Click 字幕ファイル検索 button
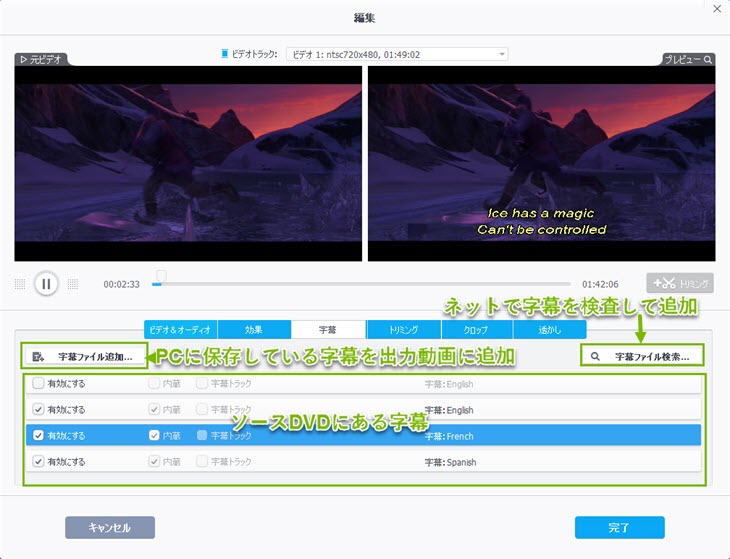The height and width of the screenshot is (559, 730). pos(642,357)
